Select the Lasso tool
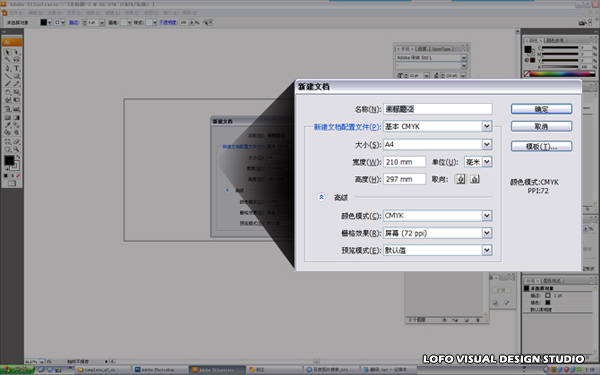The image size is (600, 375). coord(17,60)
